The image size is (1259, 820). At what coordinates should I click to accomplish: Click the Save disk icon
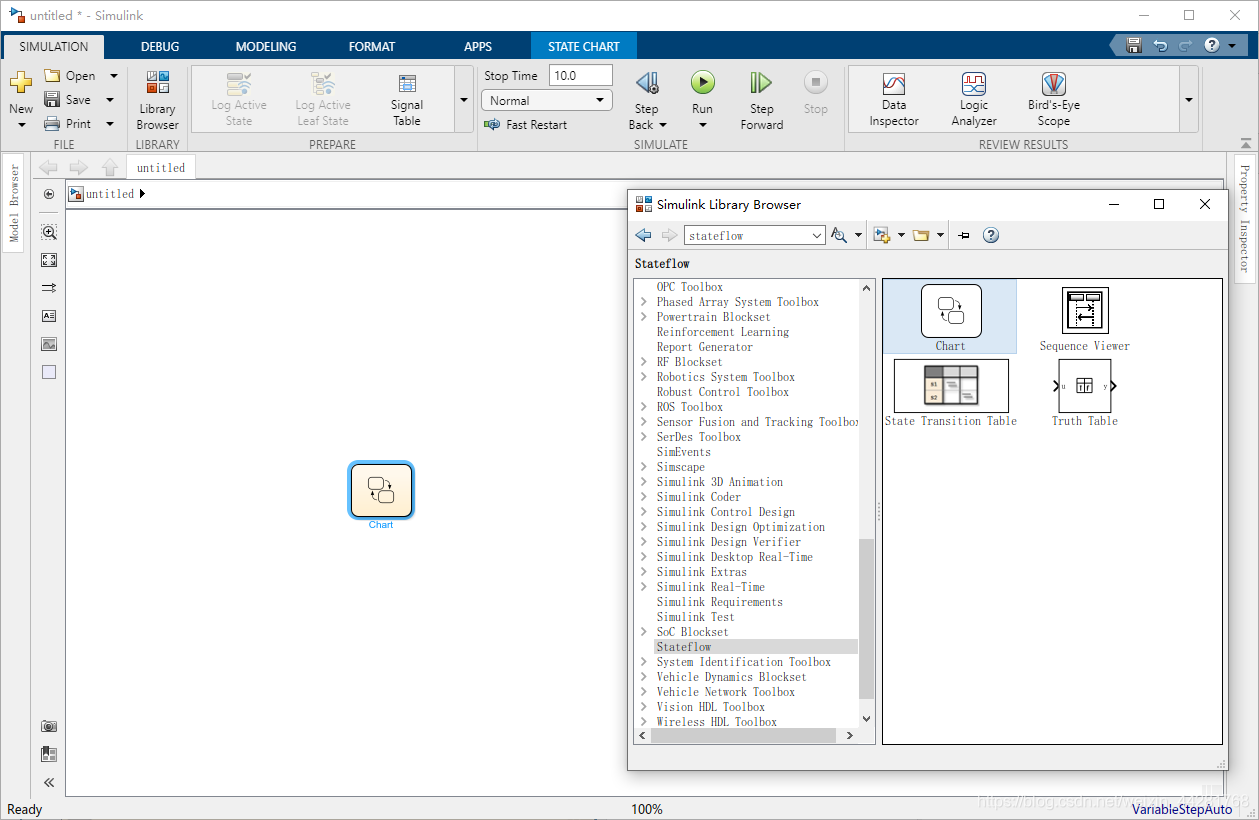(52, 100)
